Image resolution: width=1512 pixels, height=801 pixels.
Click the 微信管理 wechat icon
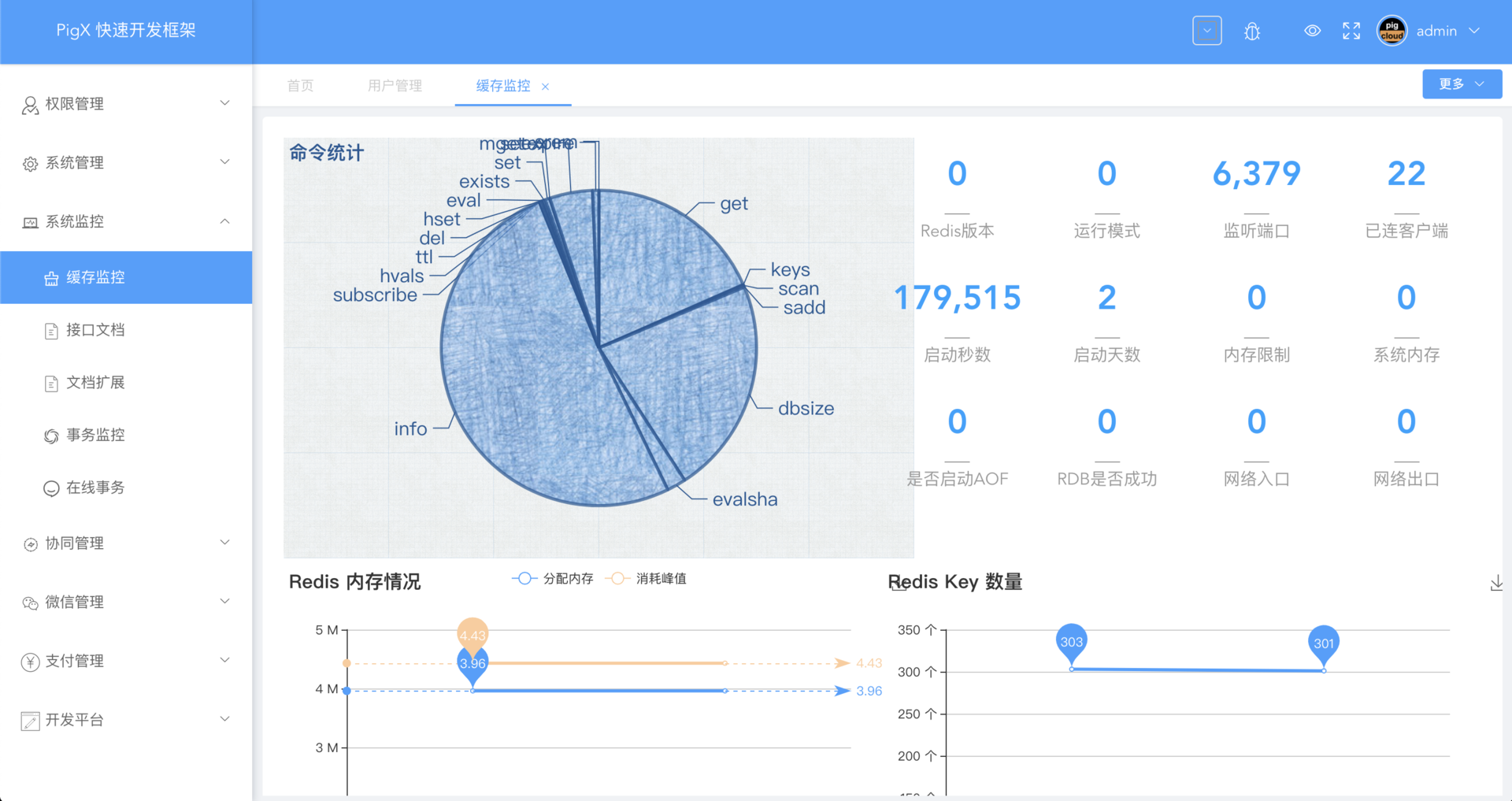(x=30, y=603)
